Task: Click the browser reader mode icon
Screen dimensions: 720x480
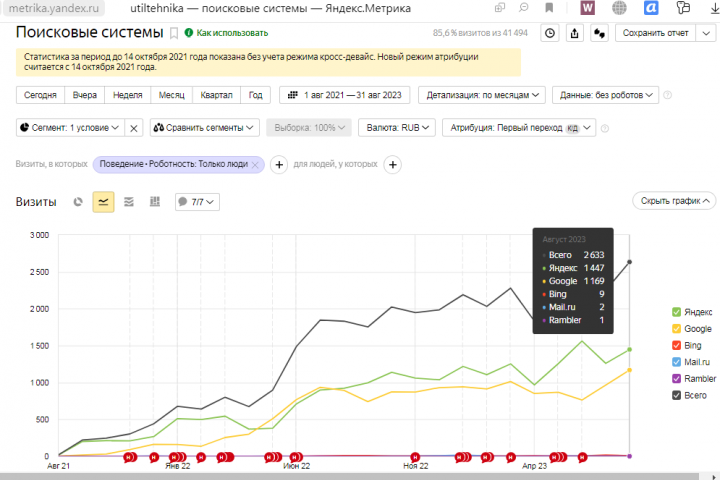Action: 523,7
